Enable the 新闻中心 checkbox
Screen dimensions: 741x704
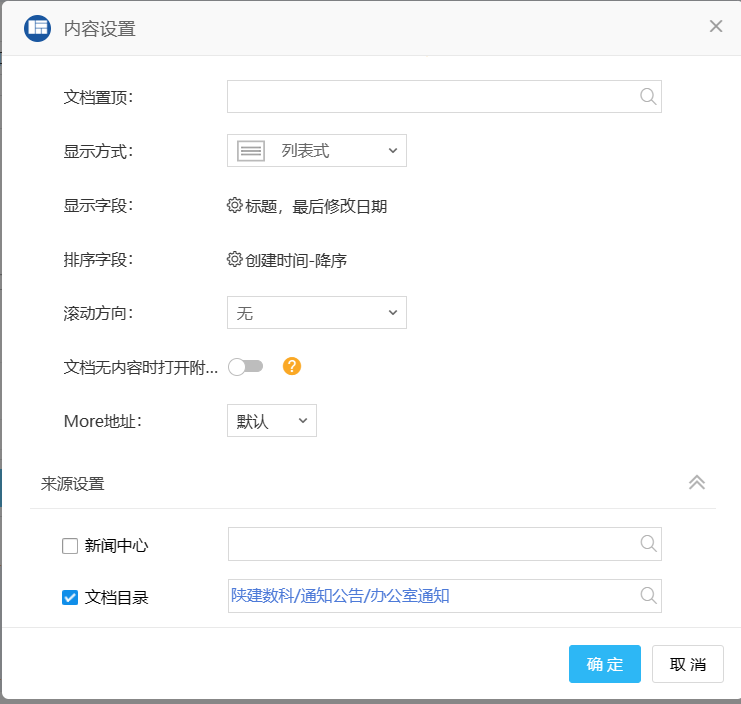tap(70, 546)
